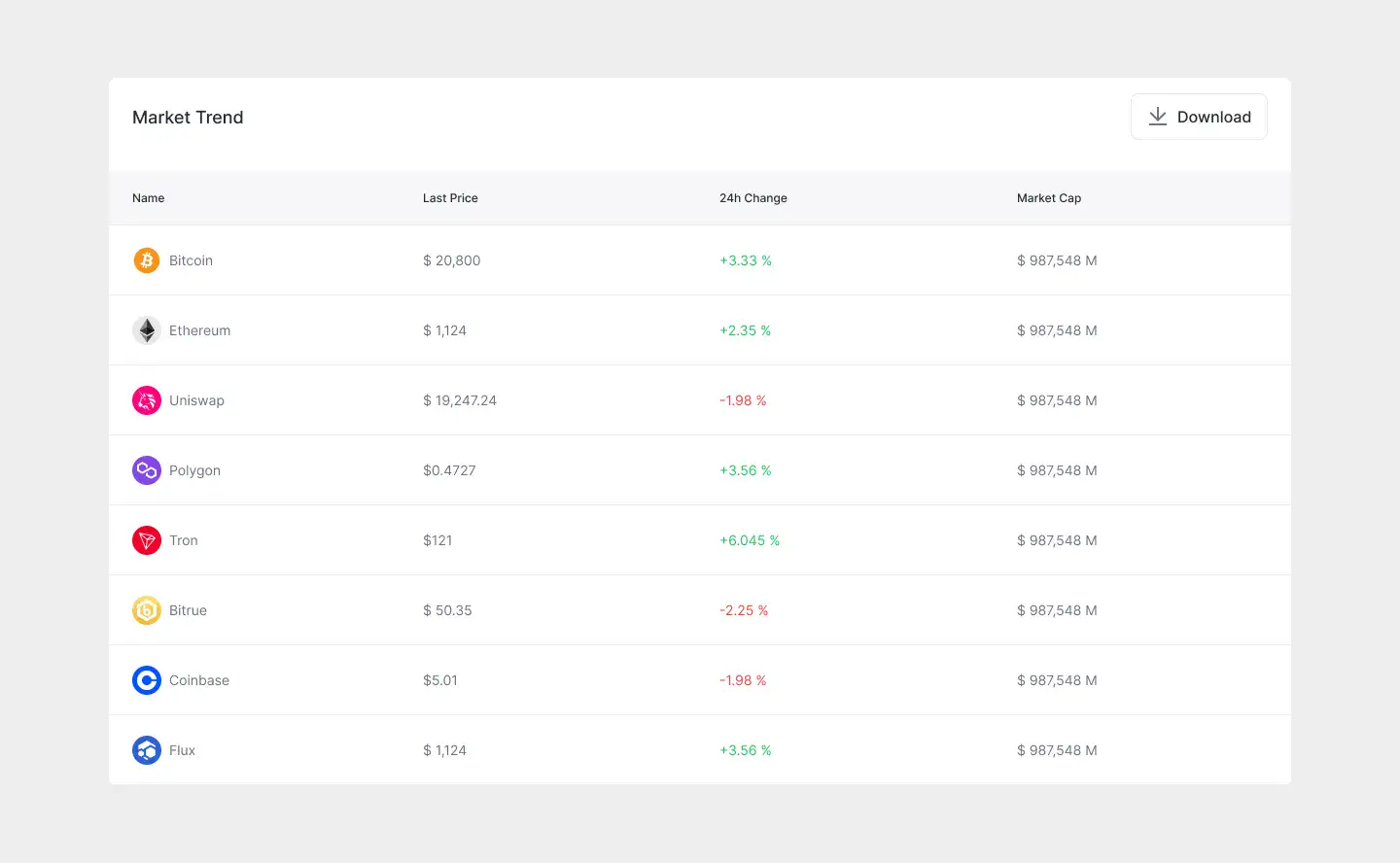Image resolution: width=1400 pixels, height=863 pixels.
Task: Select market cap in Uniswap row
Action: (1057, 400)
